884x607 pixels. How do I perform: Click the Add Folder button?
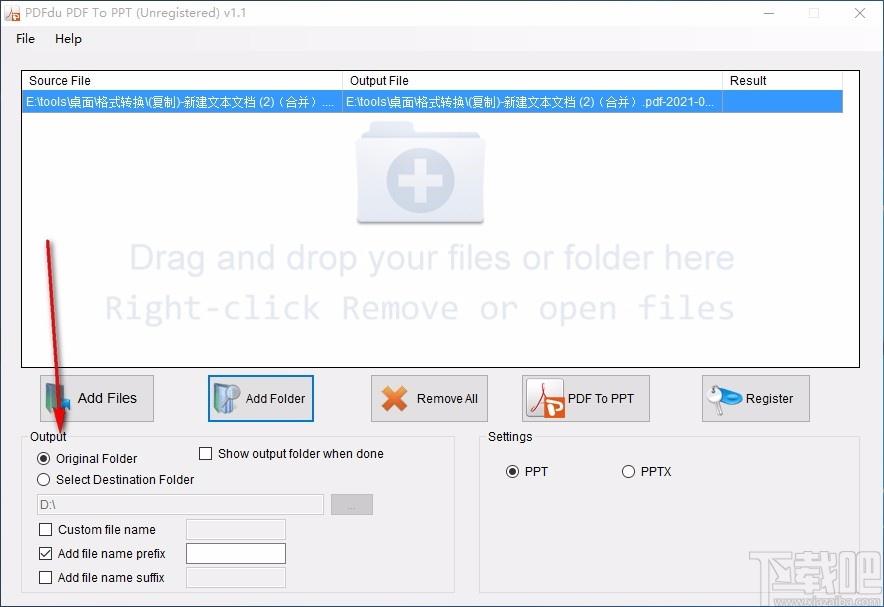(x=260, y=398)
